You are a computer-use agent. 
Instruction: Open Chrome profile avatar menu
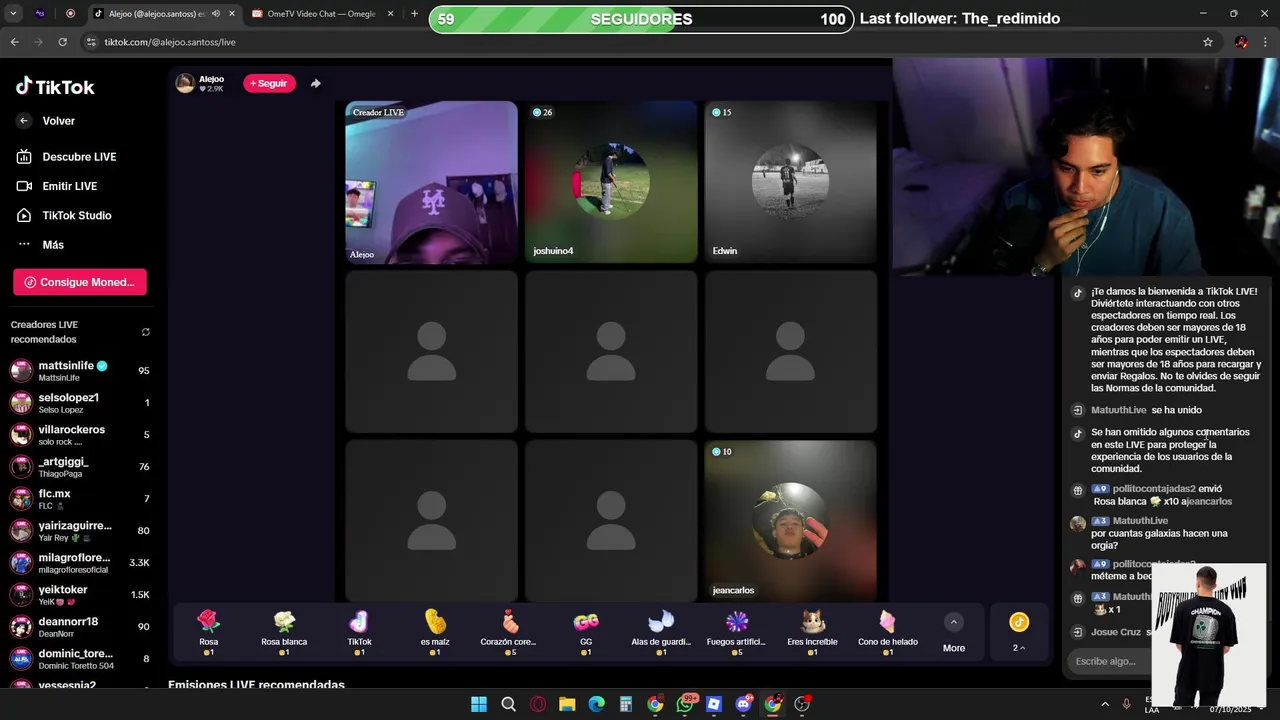pyautogui.click(x=1241, y=42)
